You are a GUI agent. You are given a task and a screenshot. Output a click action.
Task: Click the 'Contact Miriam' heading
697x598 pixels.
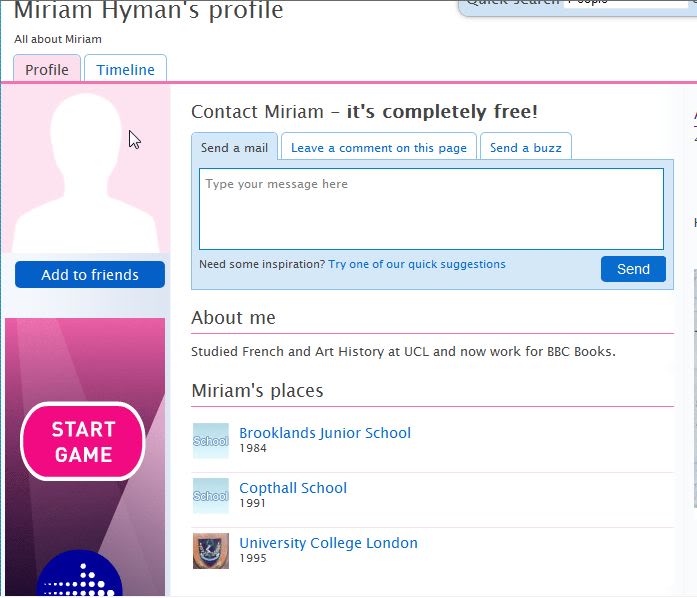tap(365, 112)
